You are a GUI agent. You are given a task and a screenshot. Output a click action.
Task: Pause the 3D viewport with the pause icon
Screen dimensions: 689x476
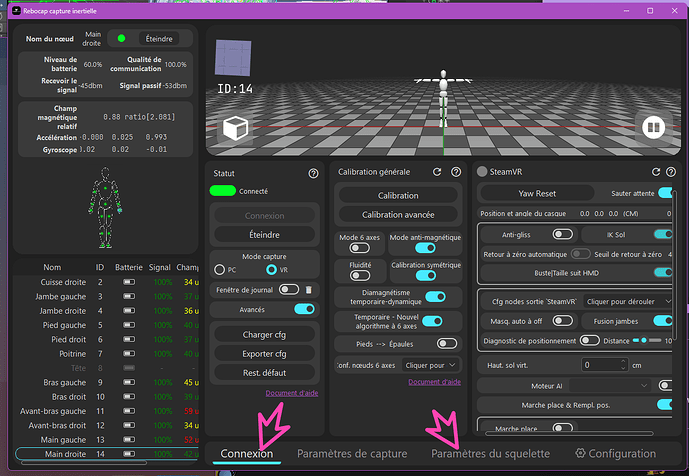point(653,128)
